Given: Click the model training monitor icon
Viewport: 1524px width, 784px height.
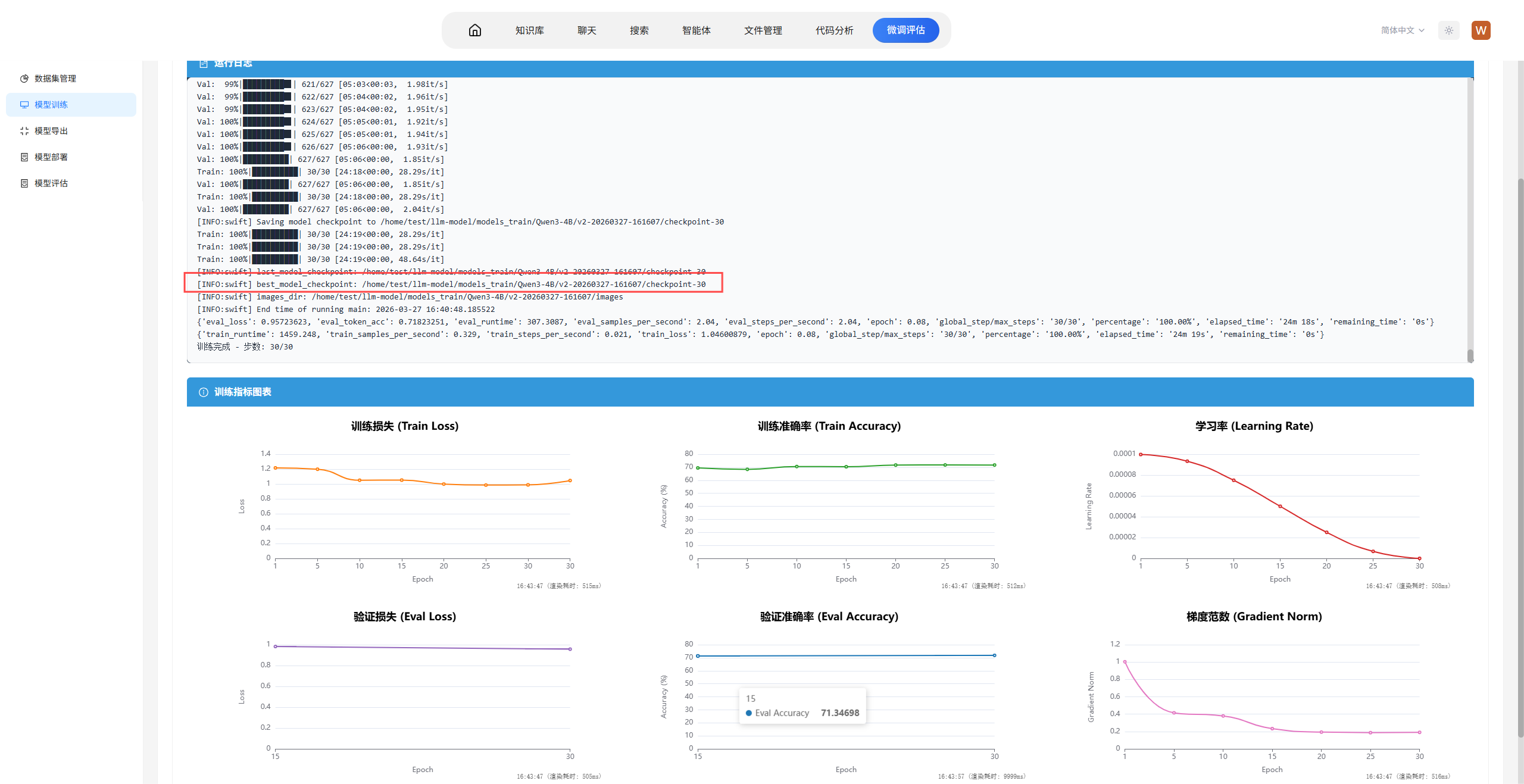Looking at the screenshot, I should (24, 105).
